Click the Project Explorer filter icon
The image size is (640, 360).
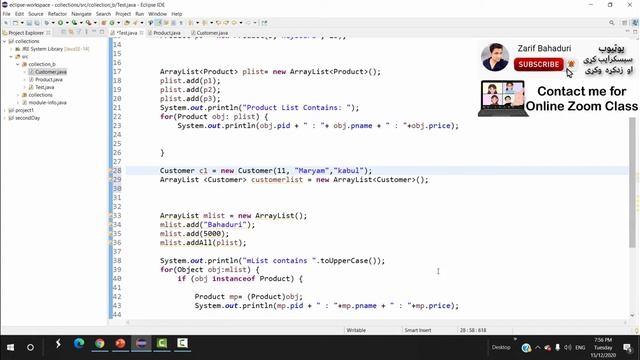78,32
